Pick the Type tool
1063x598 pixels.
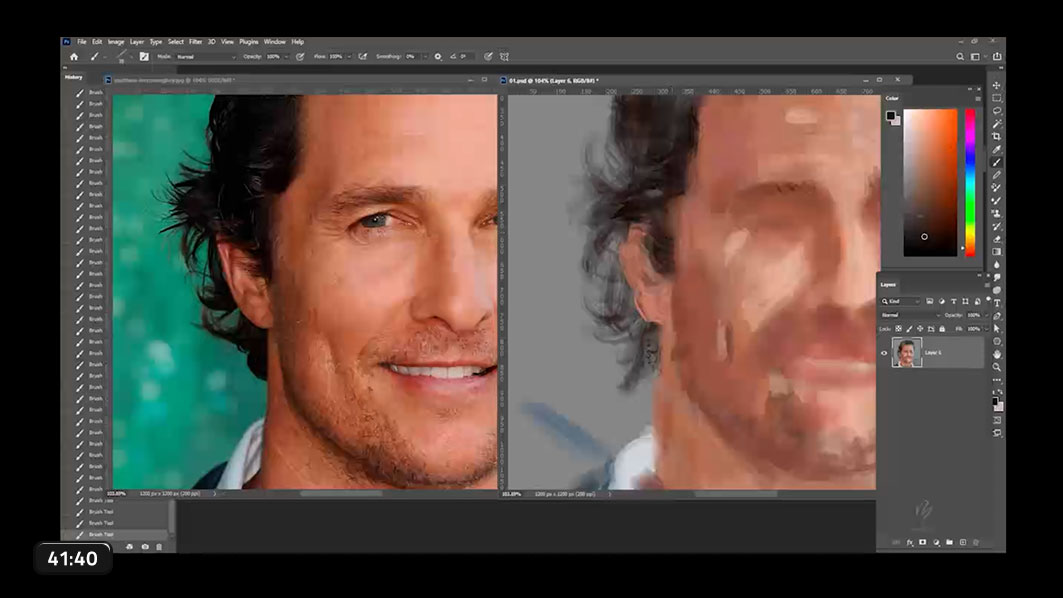pos(996,302)
